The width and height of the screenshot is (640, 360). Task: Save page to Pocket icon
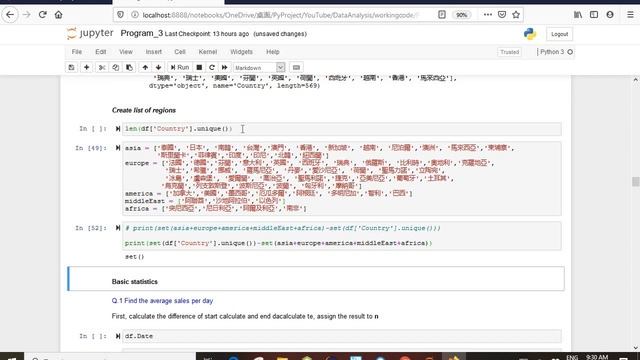[502, 15]
